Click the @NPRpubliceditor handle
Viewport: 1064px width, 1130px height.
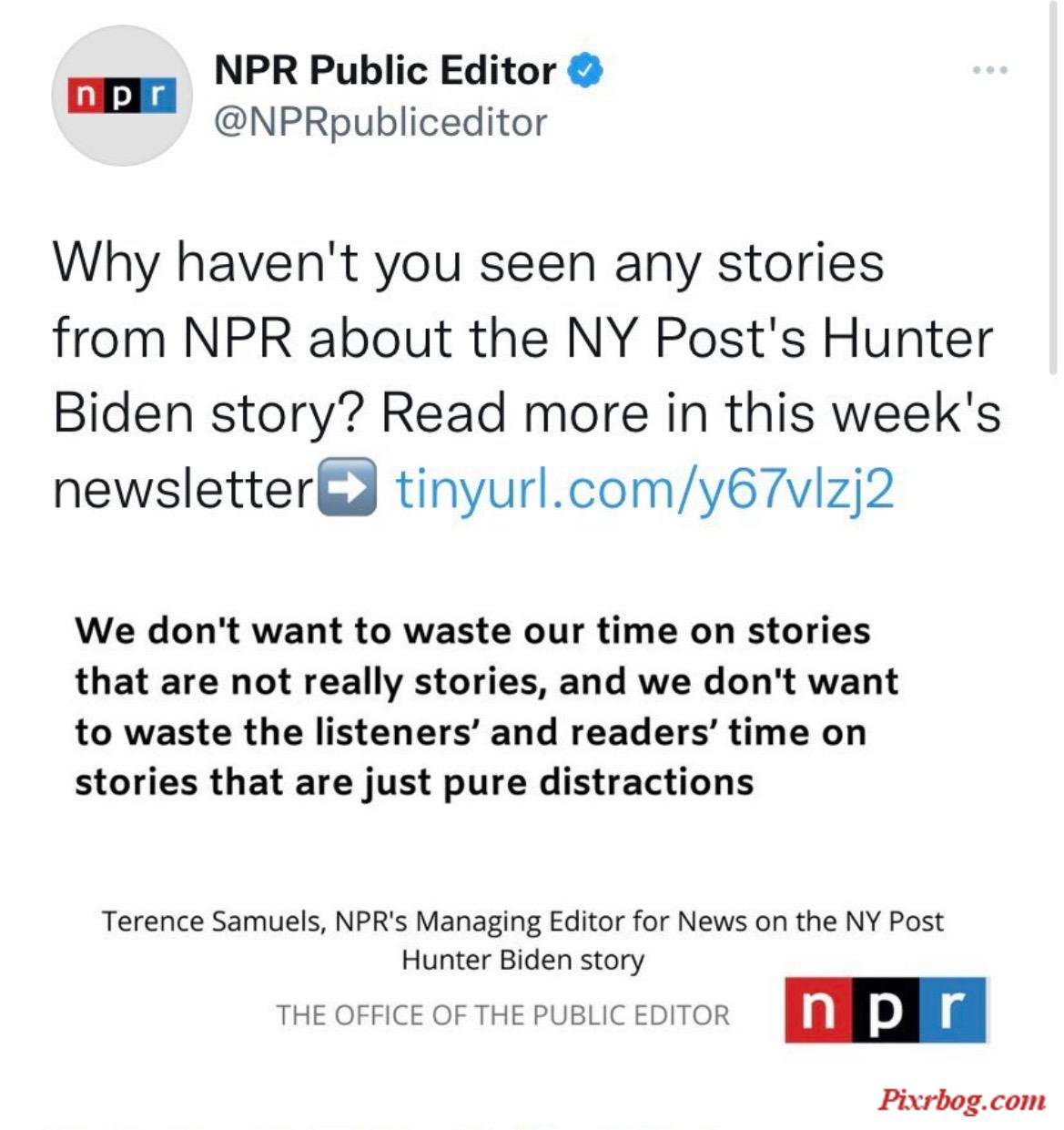click(380, 122)
